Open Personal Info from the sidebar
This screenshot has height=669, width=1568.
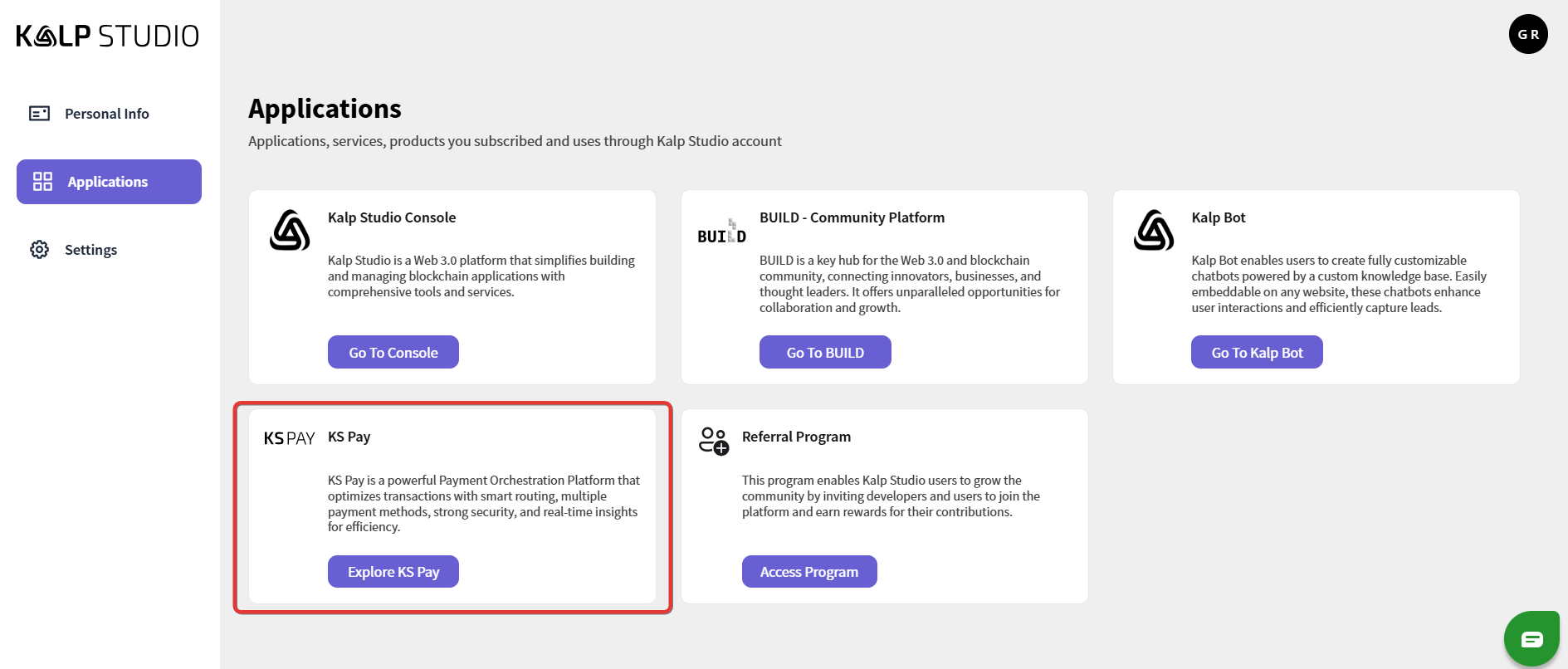106,114
